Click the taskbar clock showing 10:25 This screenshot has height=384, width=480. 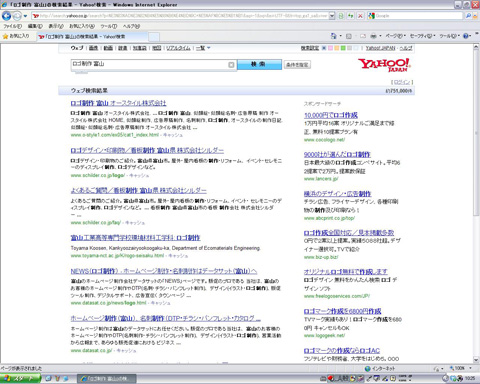click(470, 378)
